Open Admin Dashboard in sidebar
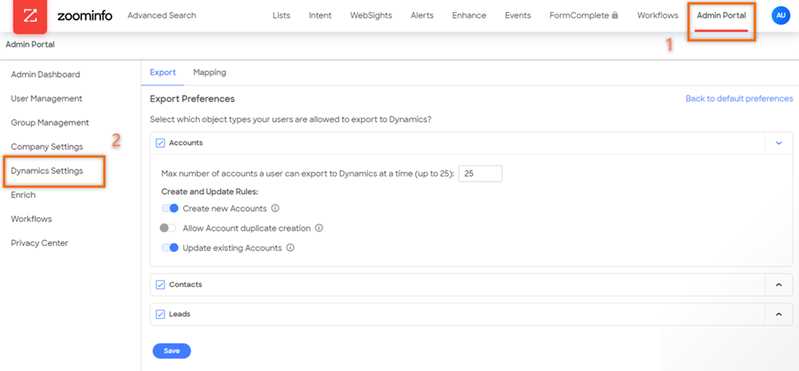The height and width of the screenshot is (371, 799). 45,75
